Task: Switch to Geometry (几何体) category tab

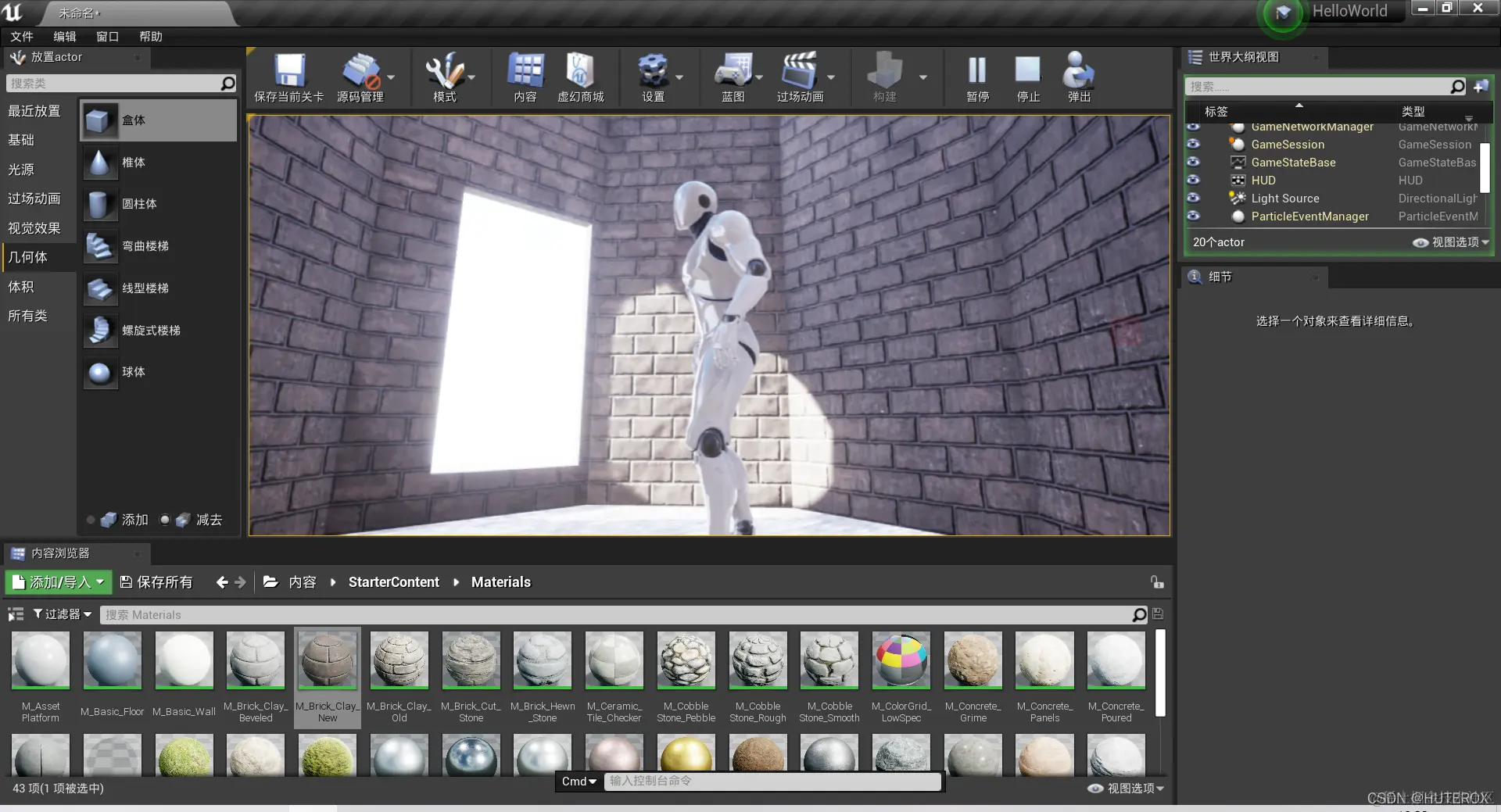Action: [39, 257]
